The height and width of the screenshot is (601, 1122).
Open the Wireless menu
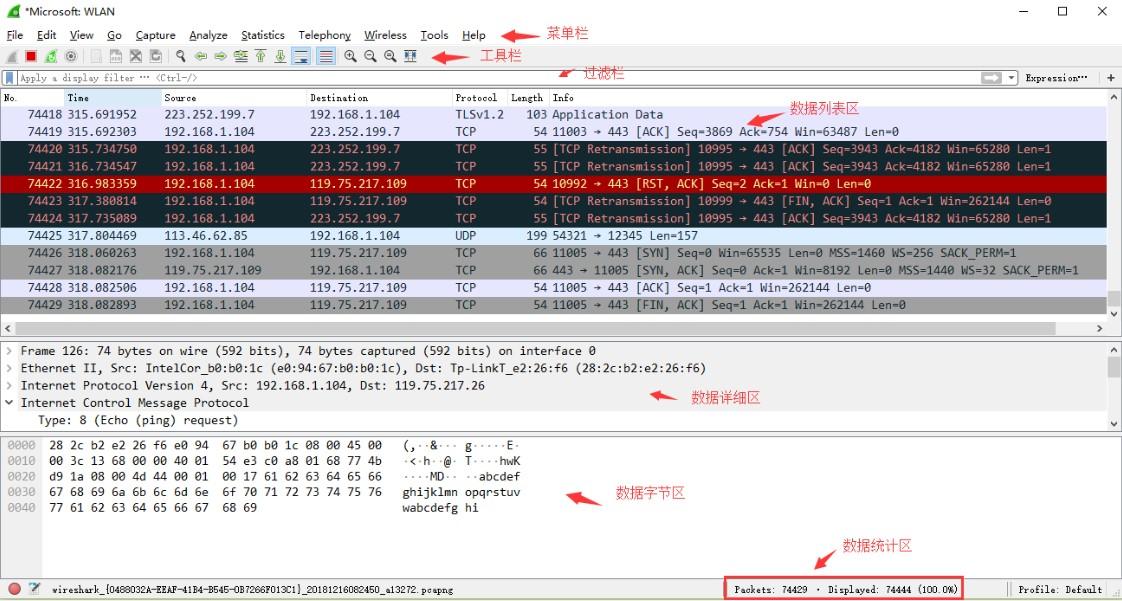[x=385, y=35]
